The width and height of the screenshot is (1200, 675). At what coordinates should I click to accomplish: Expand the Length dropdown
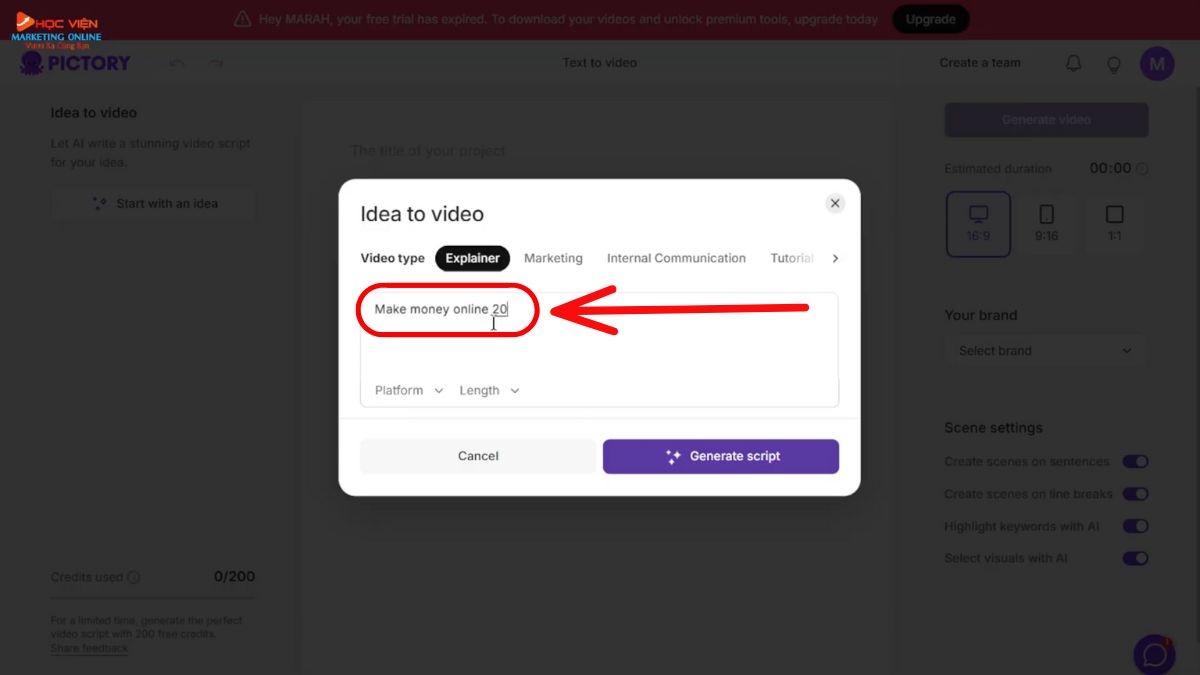(489, 390)
